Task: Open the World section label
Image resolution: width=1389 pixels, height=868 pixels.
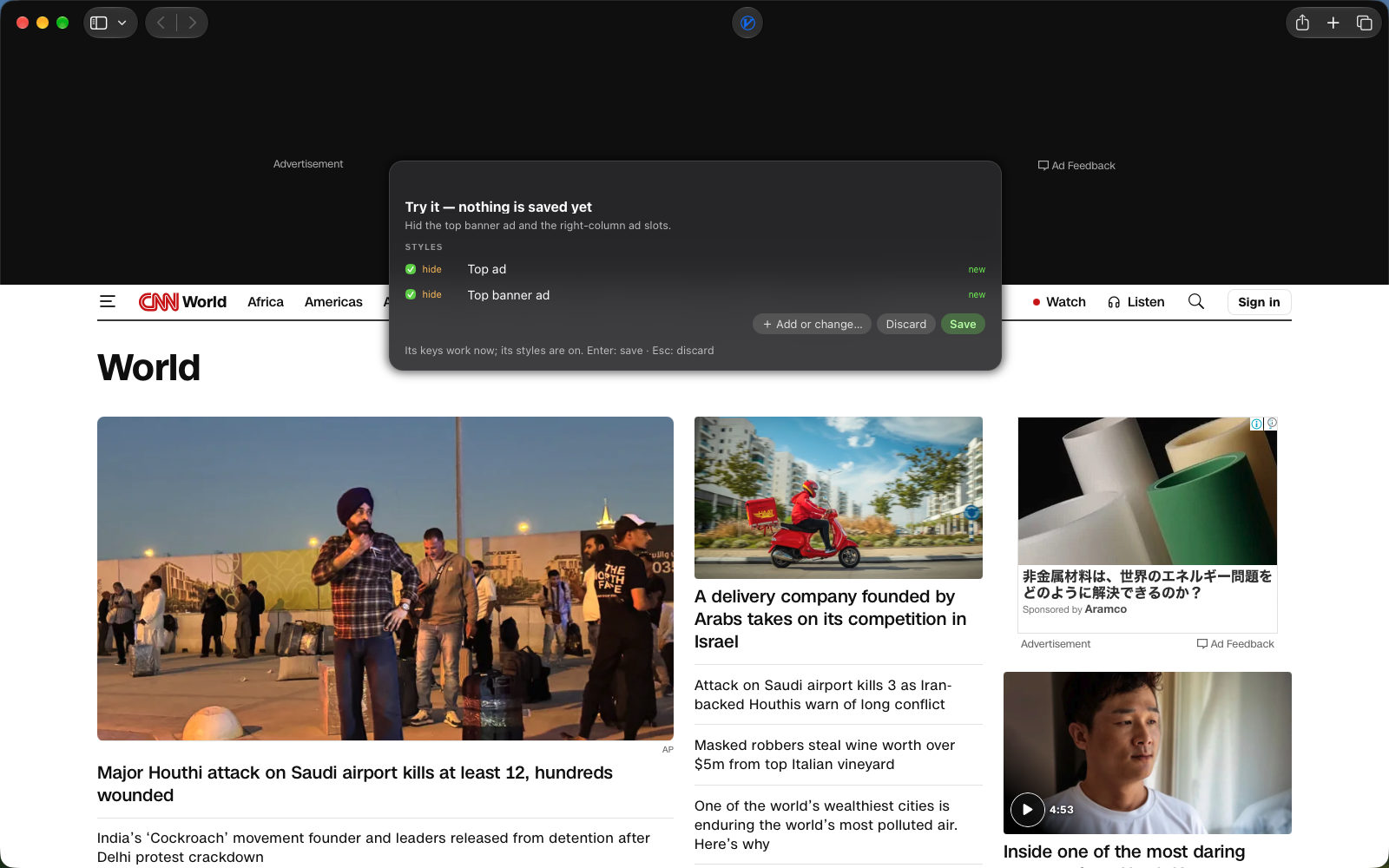Action: pyautogui.click(x=205, y=302)
